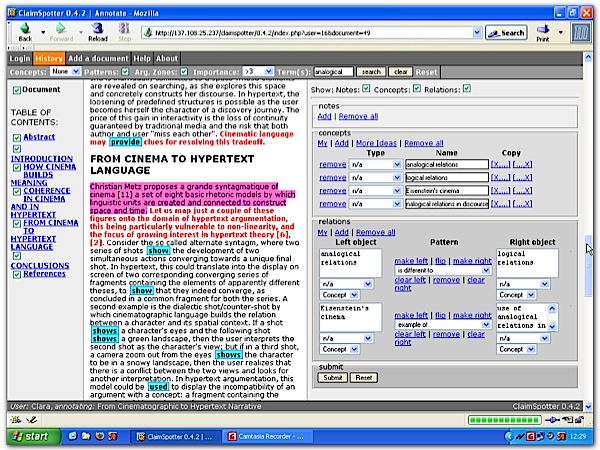Open the Importance dropdown

[258, 72]
